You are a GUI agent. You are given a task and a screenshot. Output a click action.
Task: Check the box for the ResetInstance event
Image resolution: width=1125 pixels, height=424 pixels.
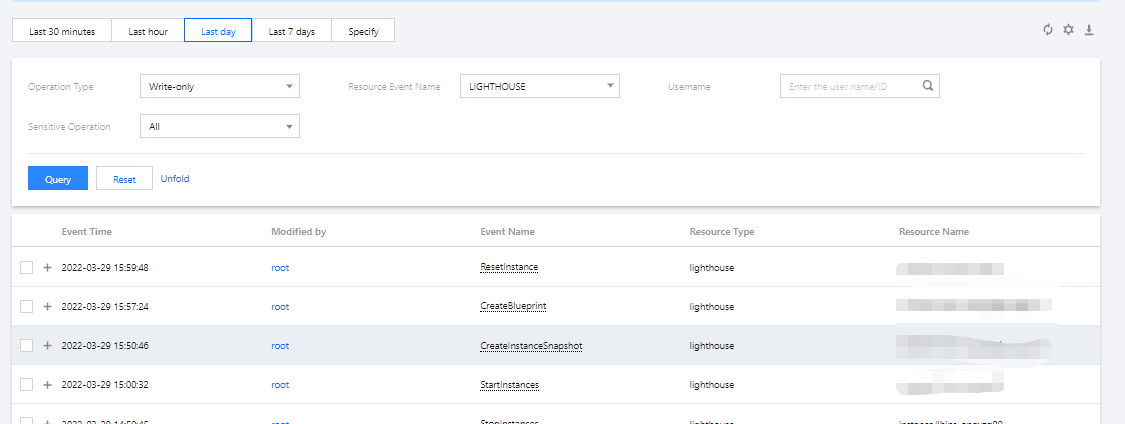click(26, 268)
